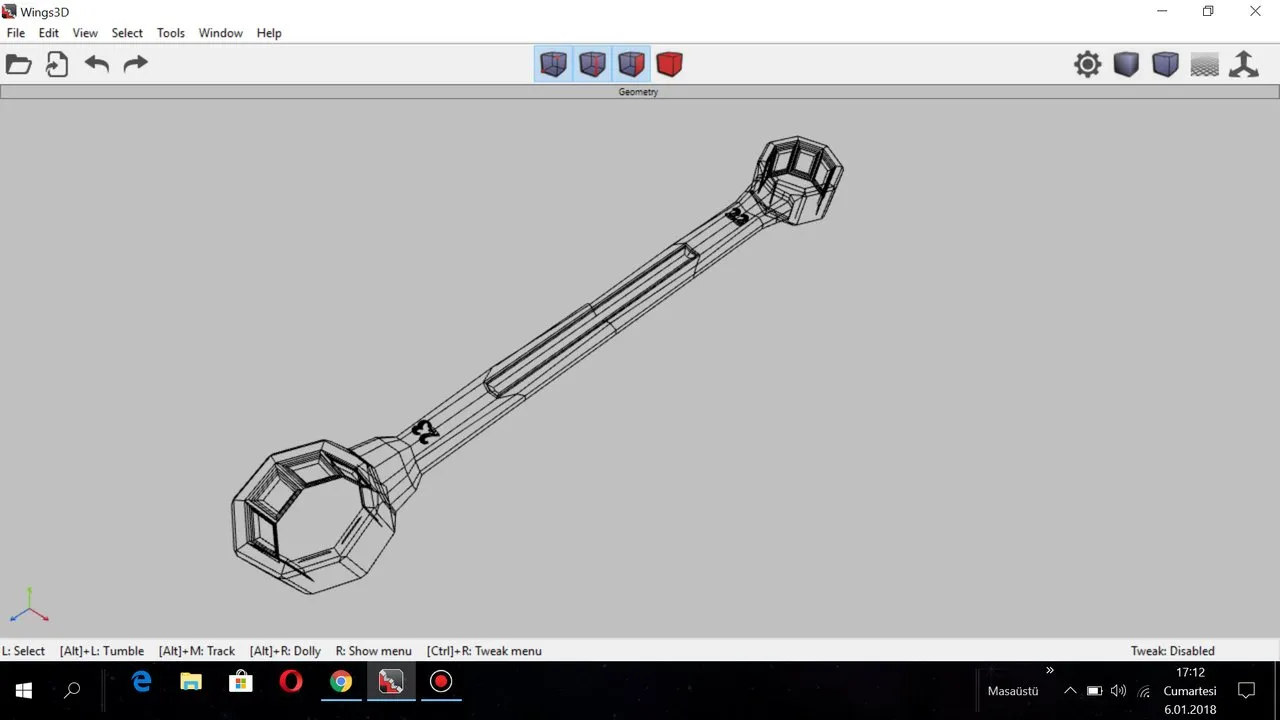The image size is (1280, 720).
Task: Click the Masaüstü desktop toolbar label
Action: [1013, 691]
